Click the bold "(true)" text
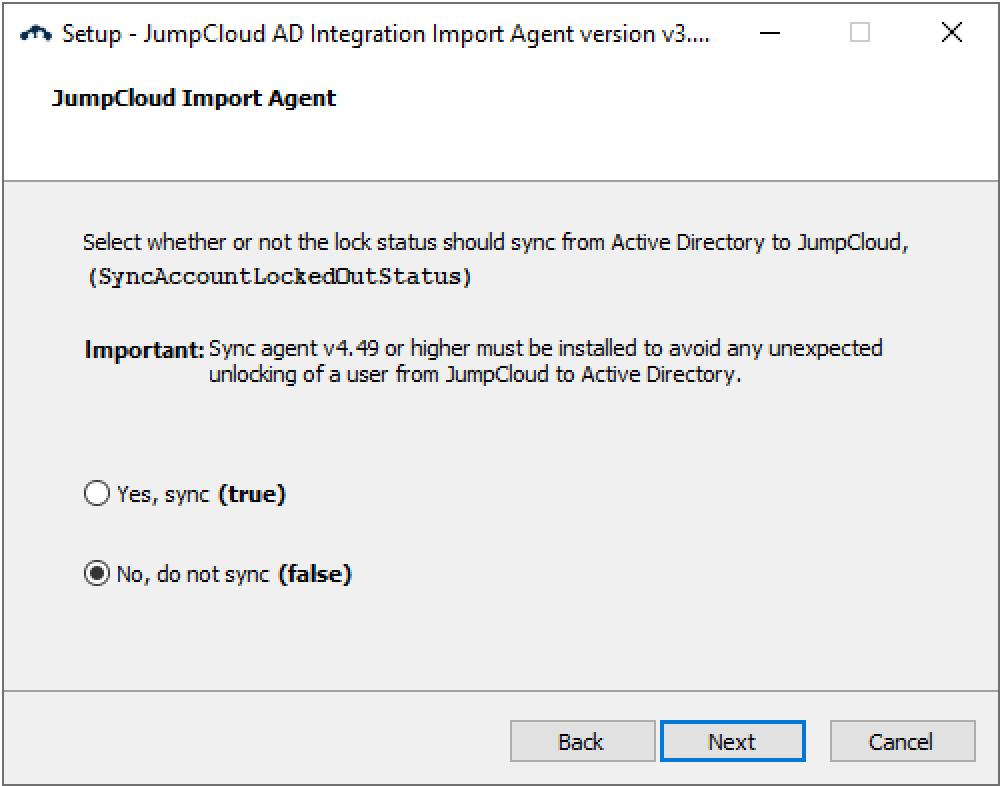 pos(252,494)
